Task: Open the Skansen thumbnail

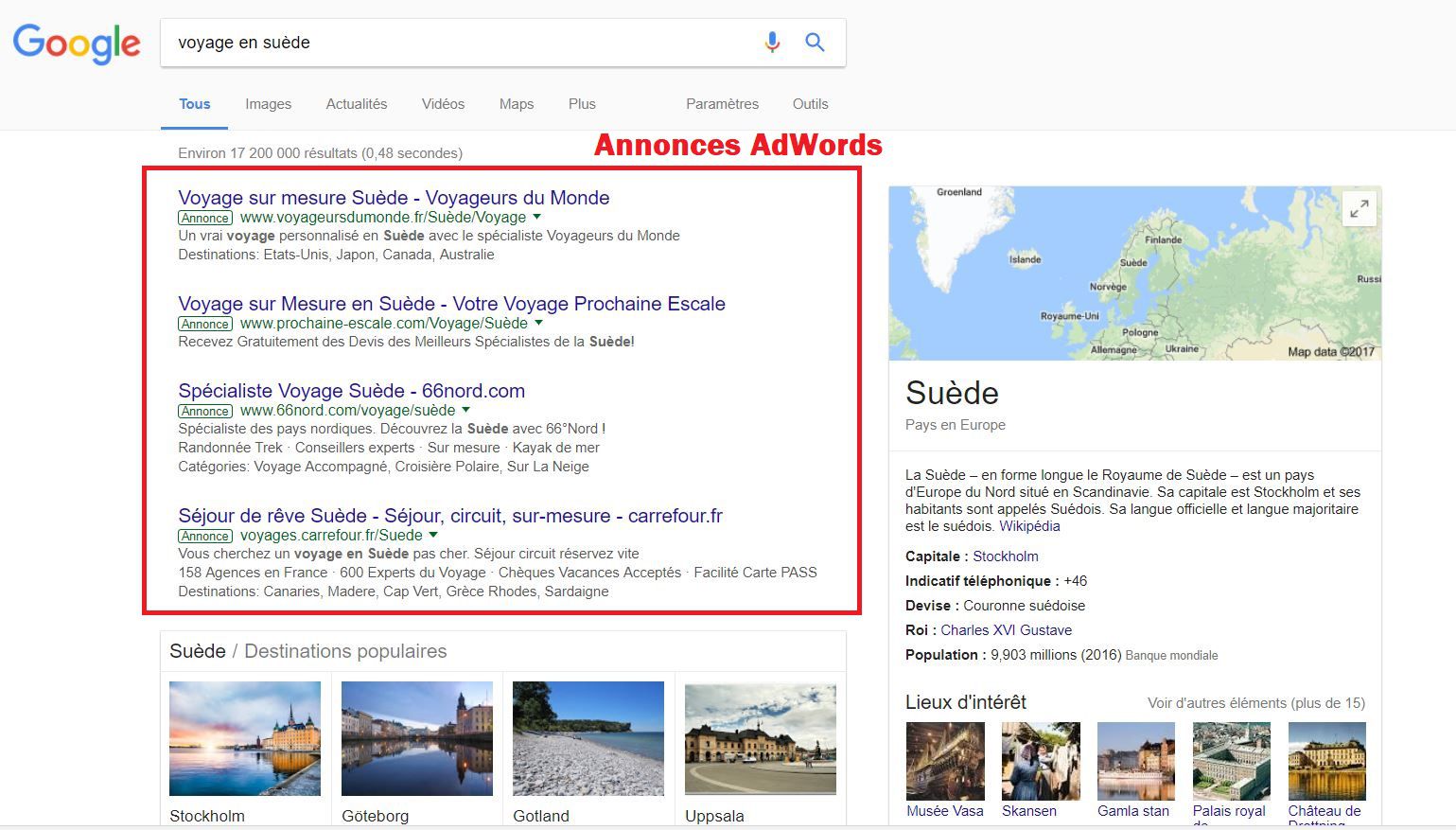Action: pyautogui.click(x=1041, y=762)
